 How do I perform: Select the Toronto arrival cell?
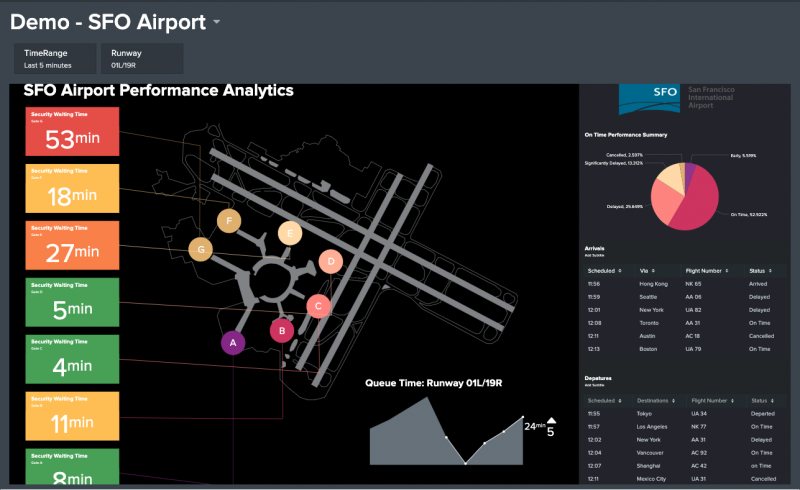(649, 323)
